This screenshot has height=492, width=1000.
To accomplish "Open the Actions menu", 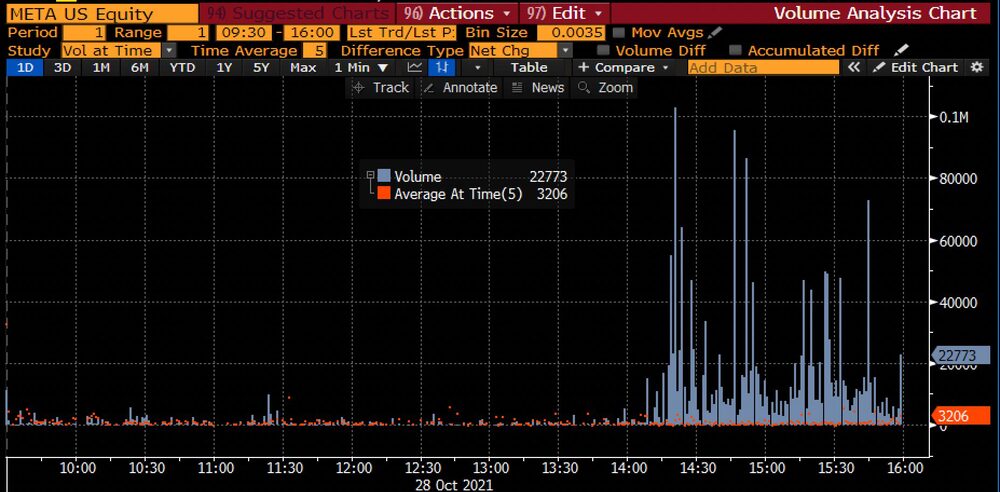I will tap(456, 13).
